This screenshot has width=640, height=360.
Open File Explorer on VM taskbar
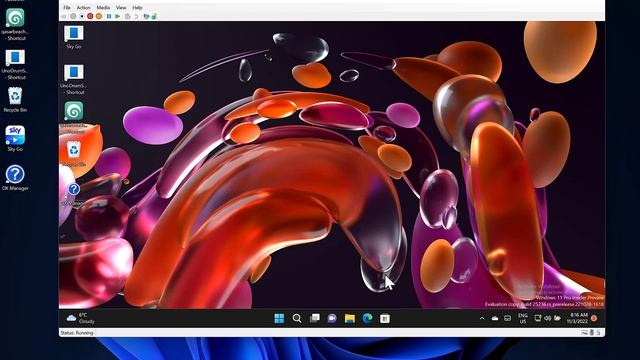click(x=350, y=318)
